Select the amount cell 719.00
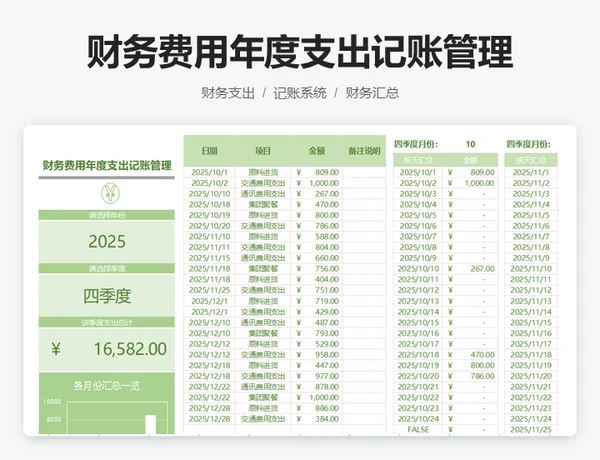Viewport: 600px width, 460px height. pyautogui.click(x=317, y=301)
